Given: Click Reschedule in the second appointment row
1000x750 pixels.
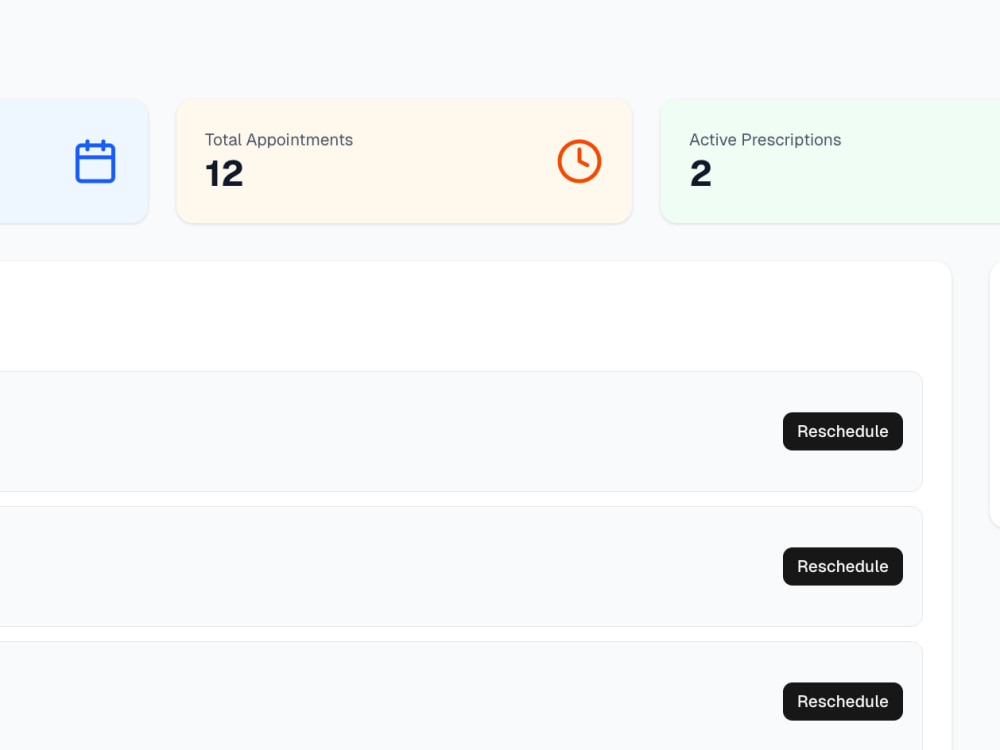Looking at the screenshot, I should tap(842, 566).
